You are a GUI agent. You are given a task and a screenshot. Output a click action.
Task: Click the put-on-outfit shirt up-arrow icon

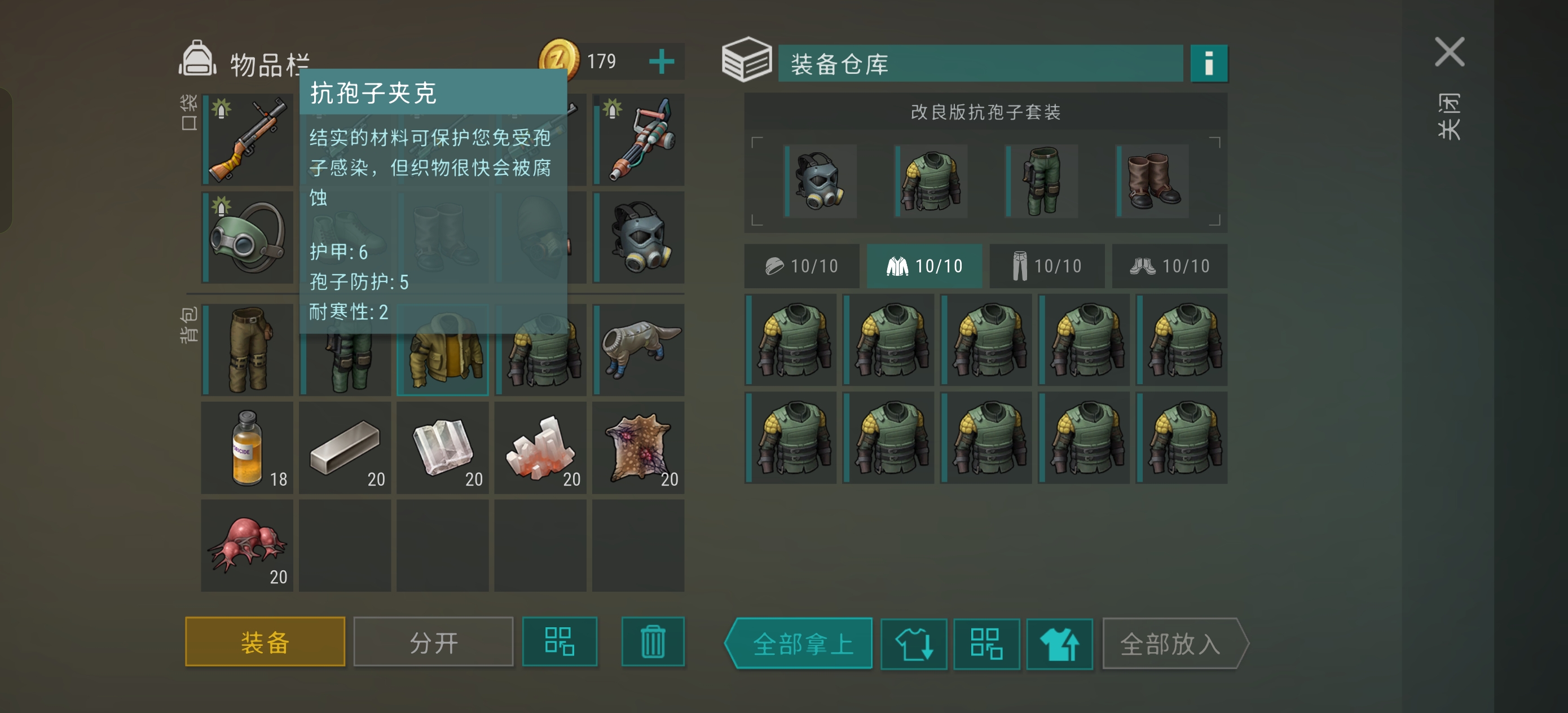(1059, 644)
